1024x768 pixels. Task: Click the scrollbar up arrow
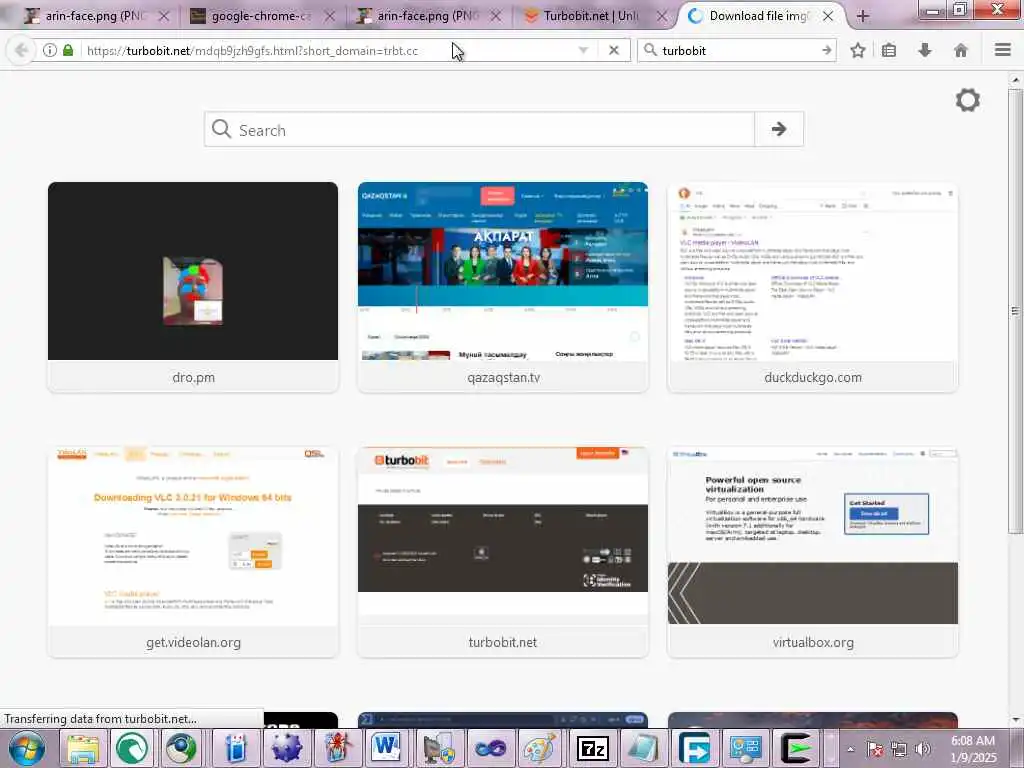pos(1015,80)
